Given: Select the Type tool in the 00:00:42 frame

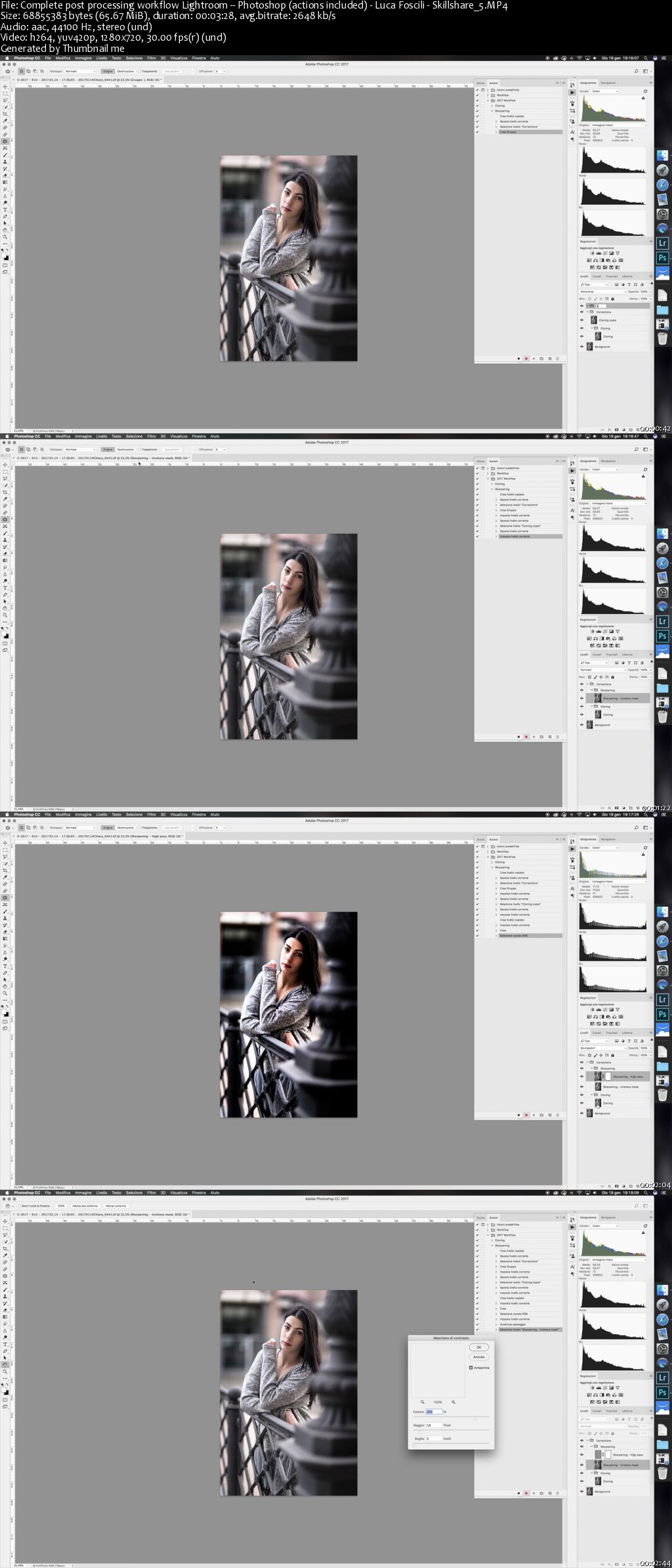Looking at the screenshot, I should point(5,209).
